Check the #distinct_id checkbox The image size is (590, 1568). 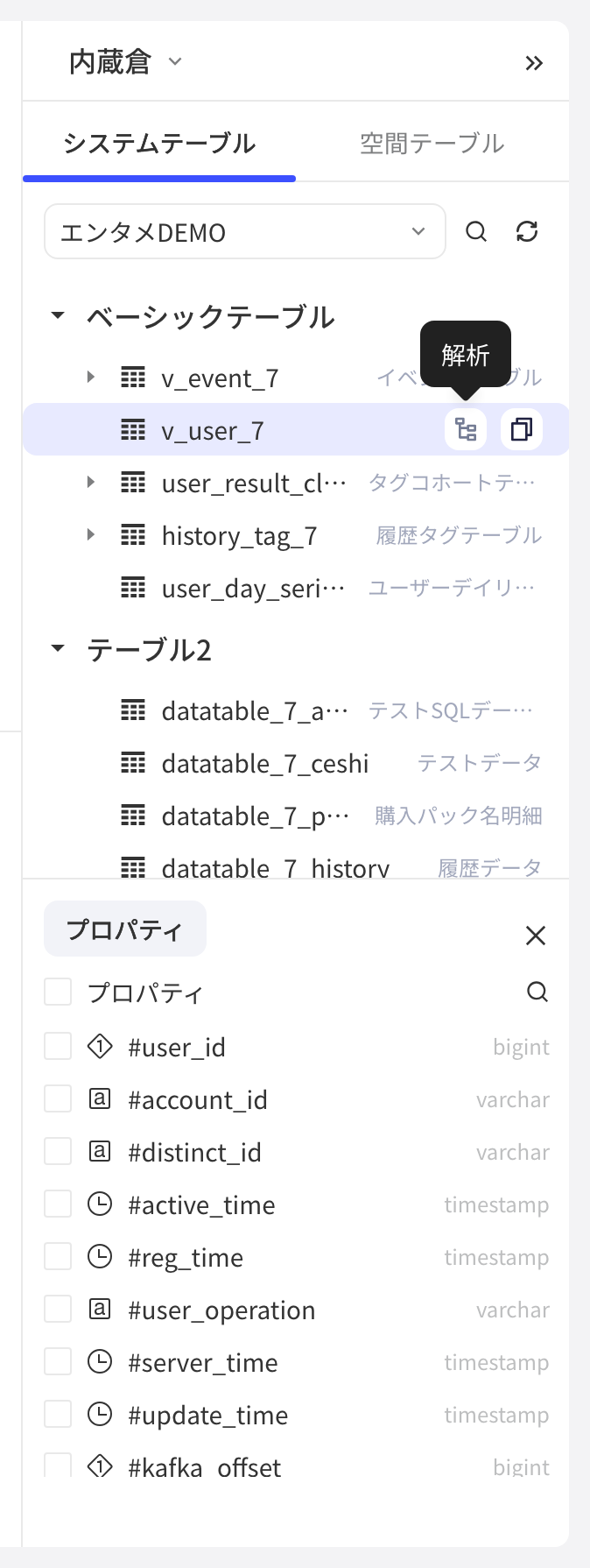click(58, 1151)
